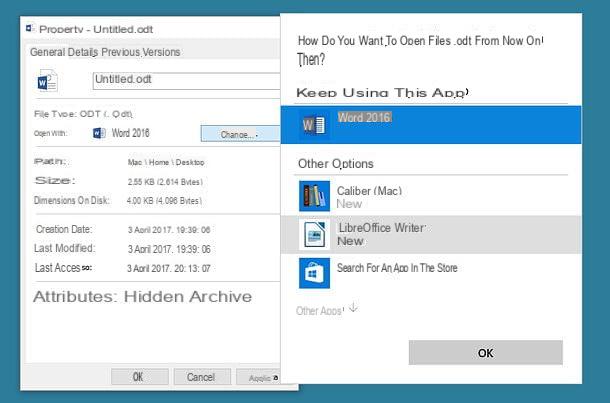Click the Word file icon beside Untitled.odt field
This screenshot has width=610, height=403.
click(47, 81)
